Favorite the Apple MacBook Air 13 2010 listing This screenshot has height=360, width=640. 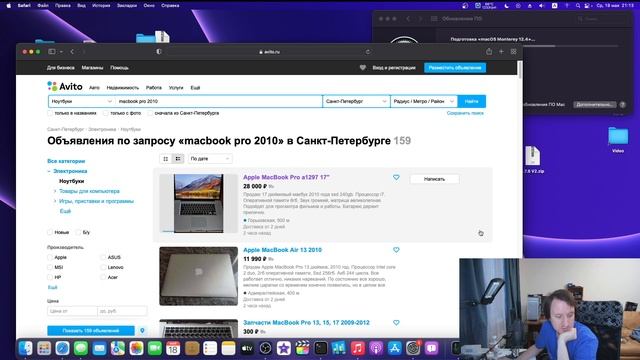pyautogui.click(x=396, y=250)
